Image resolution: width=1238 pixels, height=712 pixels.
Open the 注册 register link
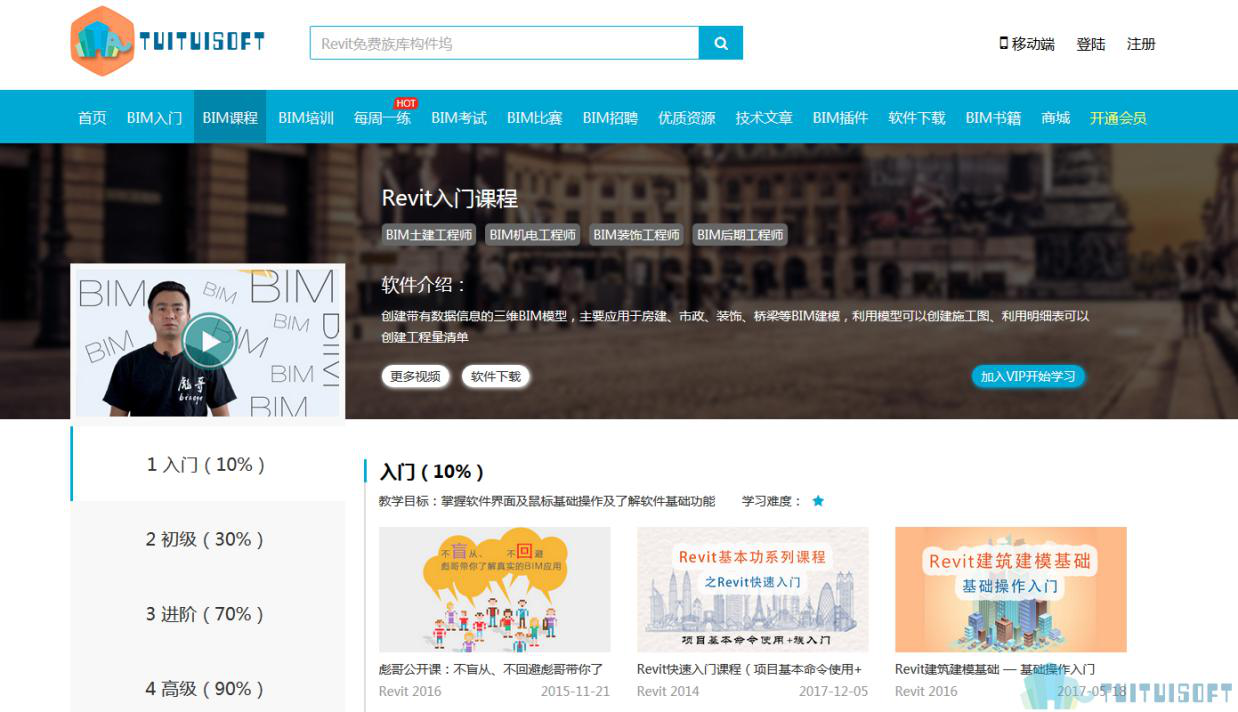coord(1141,44)
